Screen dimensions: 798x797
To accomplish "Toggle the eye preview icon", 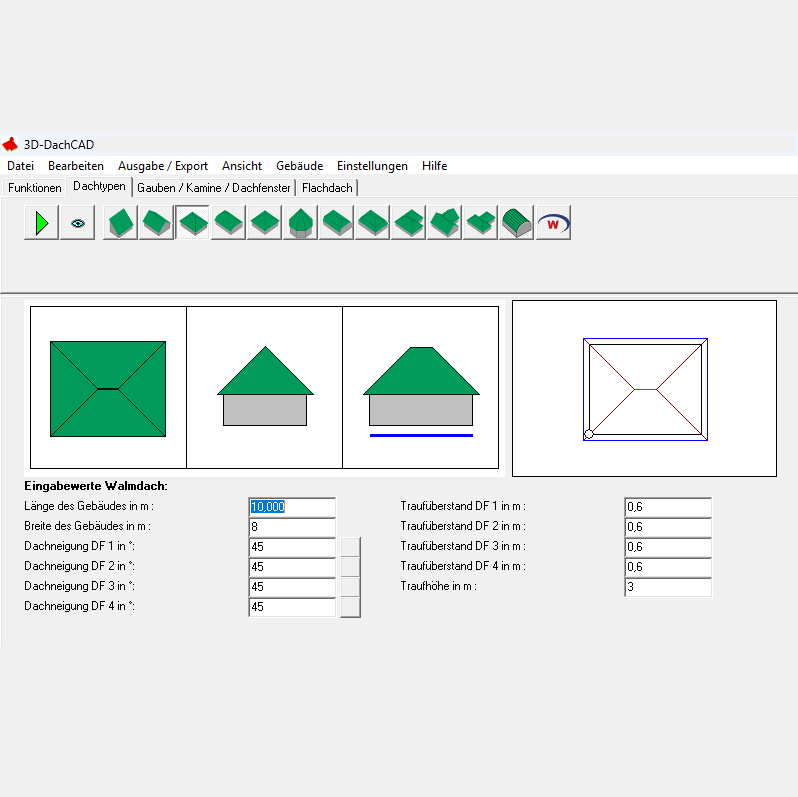I will (x=77, y=223).
